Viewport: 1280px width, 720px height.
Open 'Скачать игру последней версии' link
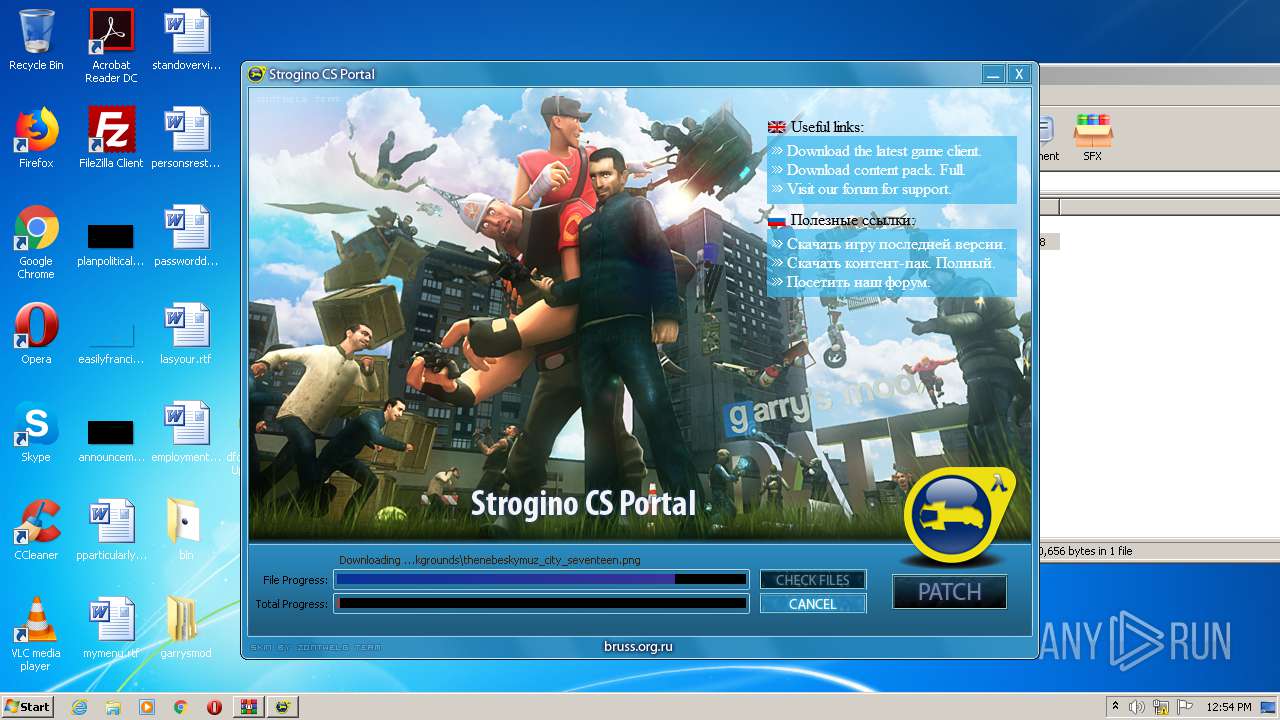896,244
